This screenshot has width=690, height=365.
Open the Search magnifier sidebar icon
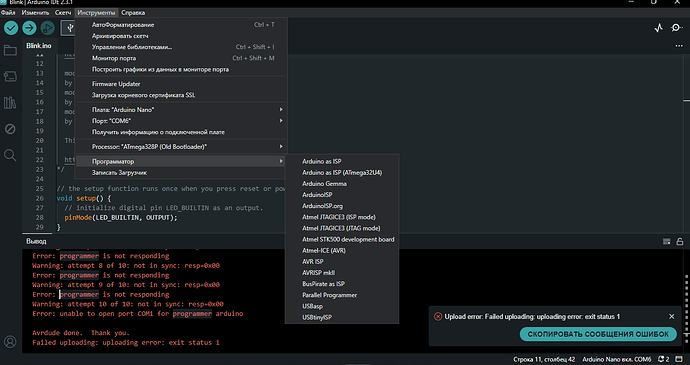click(10, 155)
